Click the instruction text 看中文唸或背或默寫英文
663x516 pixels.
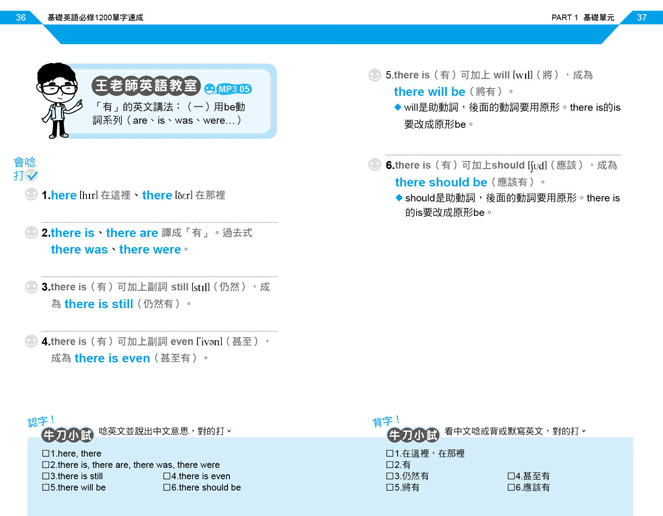(x=493, y=431)
